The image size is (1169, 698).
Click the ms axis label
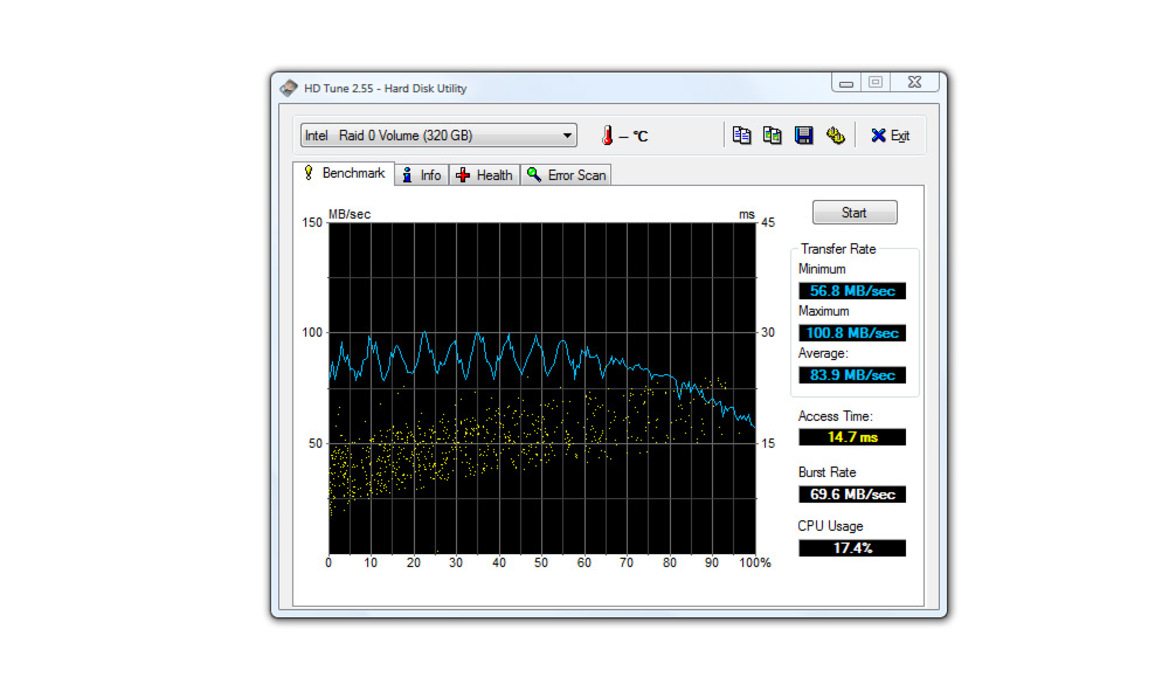(746, 214)
